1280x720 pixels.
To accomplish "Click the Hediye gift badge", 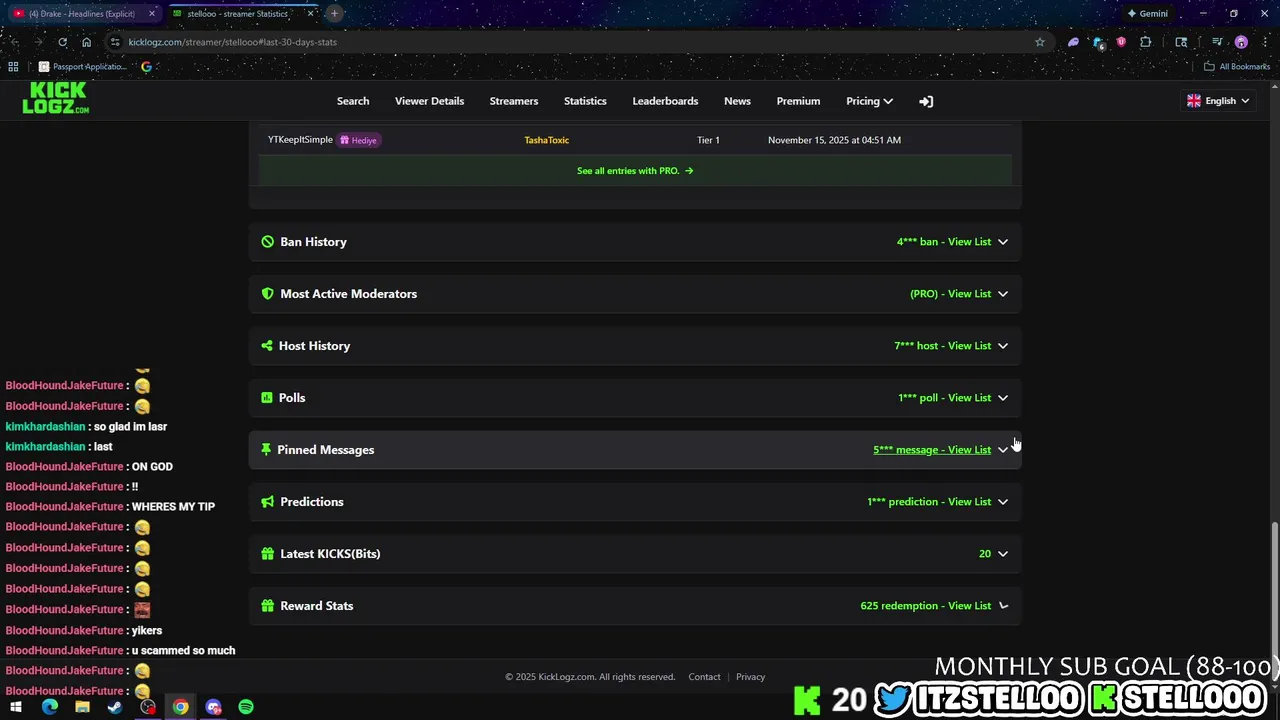I will (358, 140).
